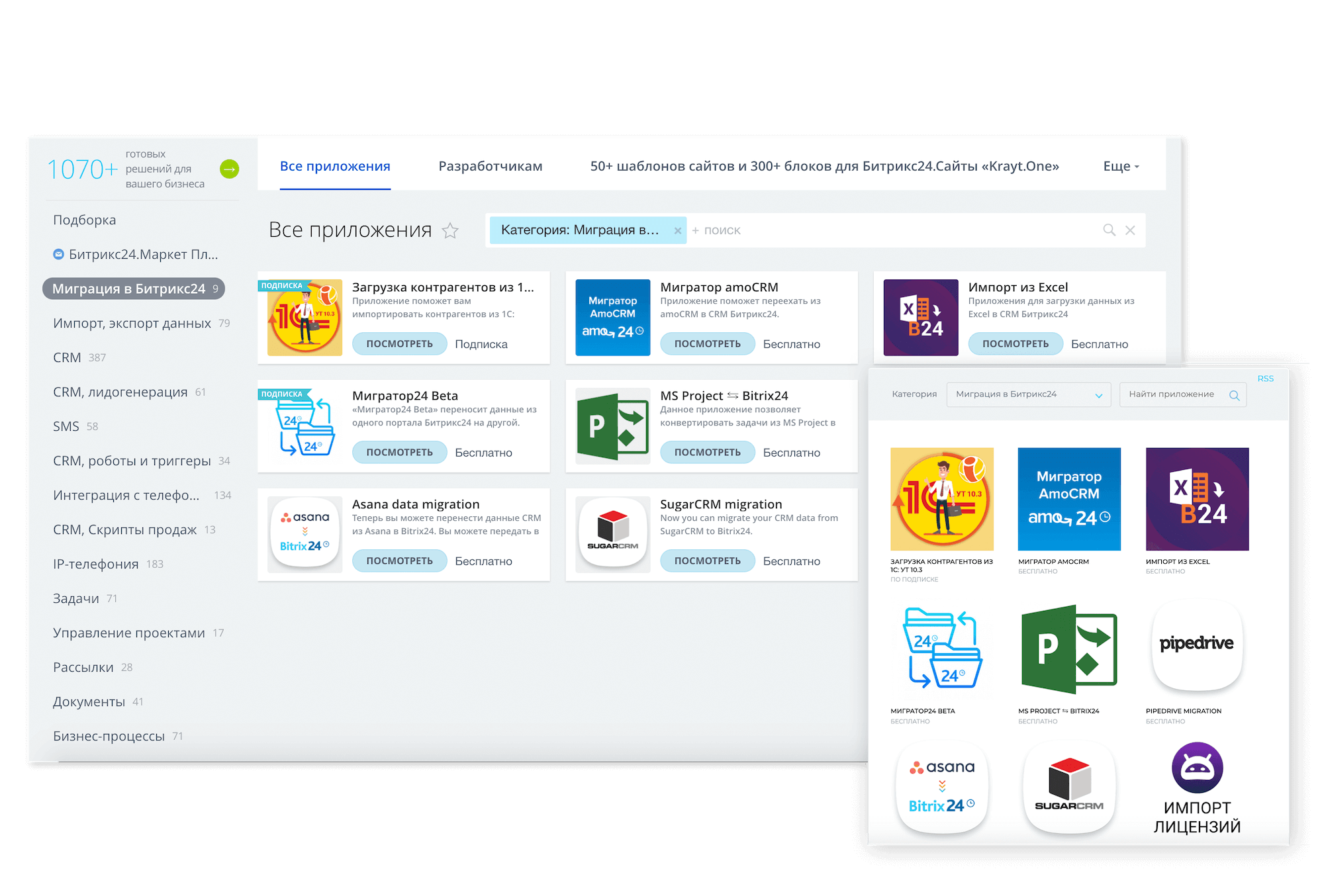This screenshot has height=896, width=1324.
Task: Click the search magnifier icon in the filter bar
Action: coord(1110,230)
